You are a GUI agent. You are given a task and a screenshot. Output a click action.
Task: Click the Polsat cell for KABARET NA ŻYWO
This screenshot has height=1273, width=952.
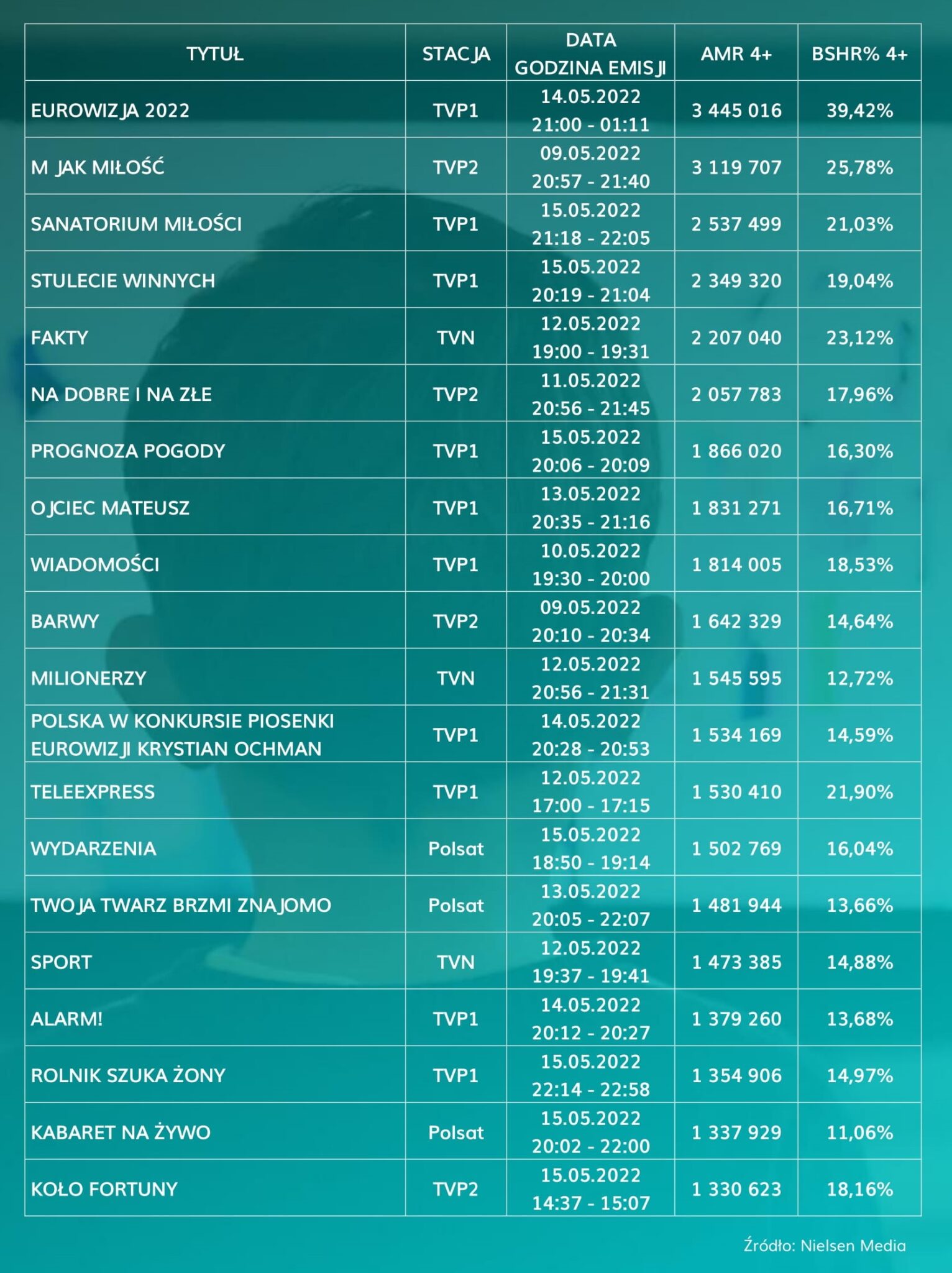pos(455,1133)
